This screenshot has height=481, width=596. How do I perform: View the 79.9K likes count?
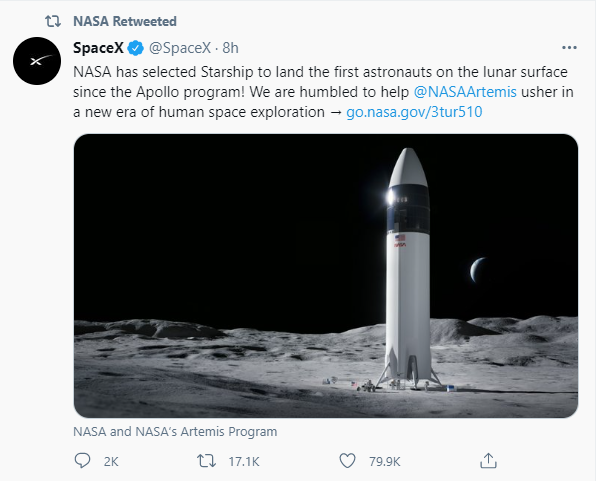coord(384,462)
